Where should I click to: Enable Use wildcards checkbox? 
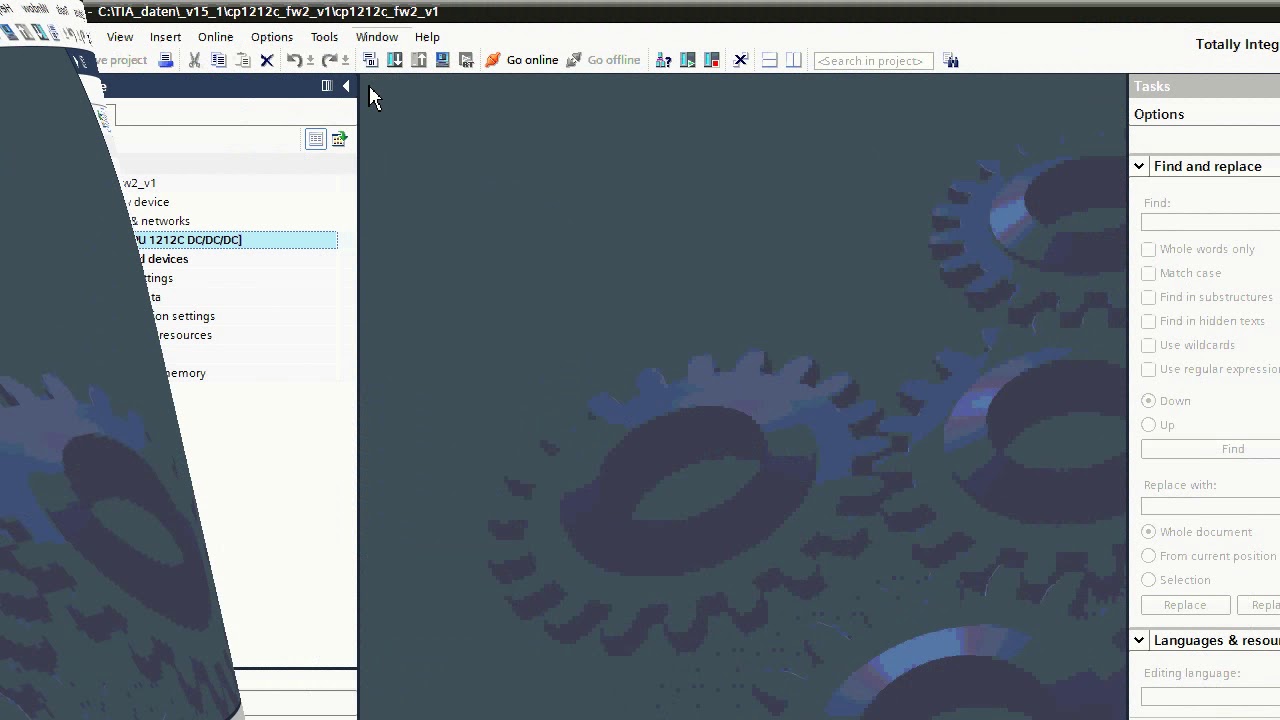click(x=1148, y=345)
